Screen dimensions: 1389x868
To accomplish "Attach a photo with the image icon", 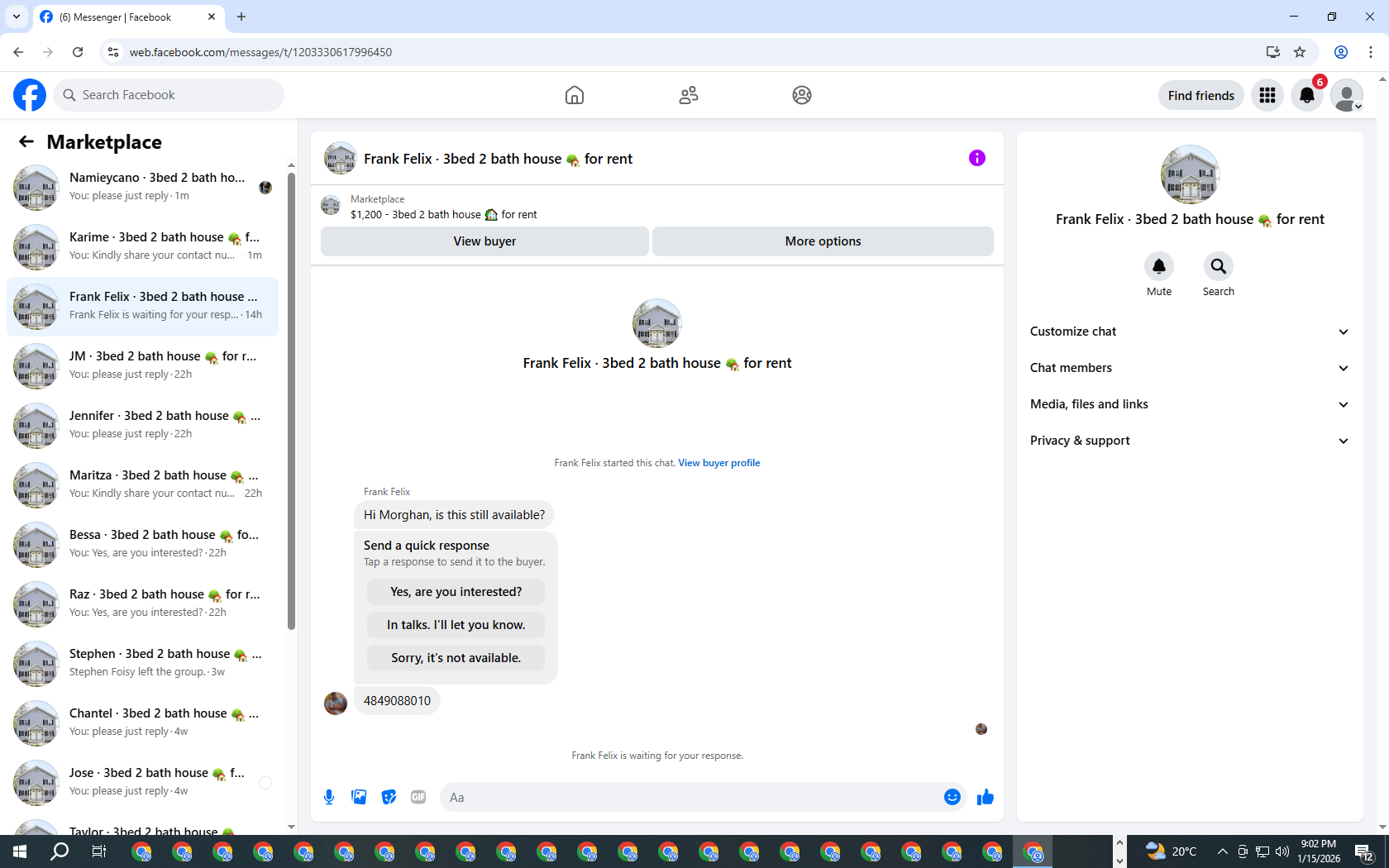I will click(359, 797).
